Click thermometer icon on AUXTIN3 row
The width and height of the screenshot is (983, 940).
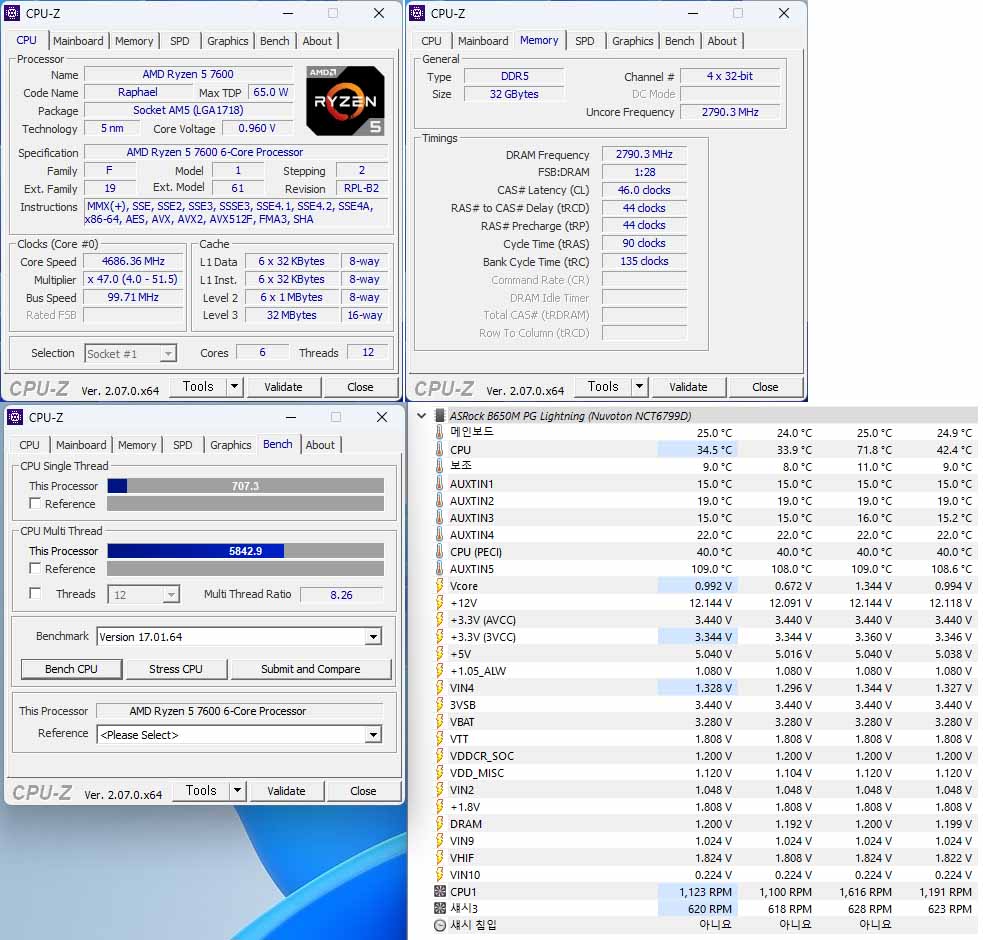439,517
